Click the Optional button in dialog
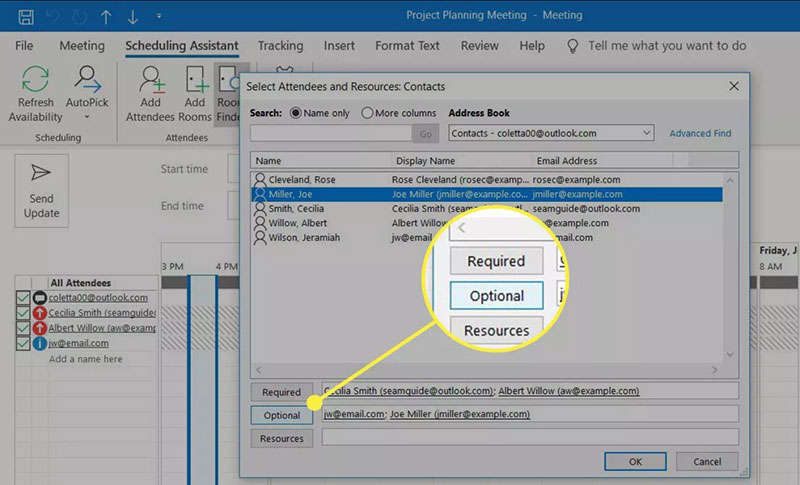This screenshot has width=800, height=485. [282, 416]
